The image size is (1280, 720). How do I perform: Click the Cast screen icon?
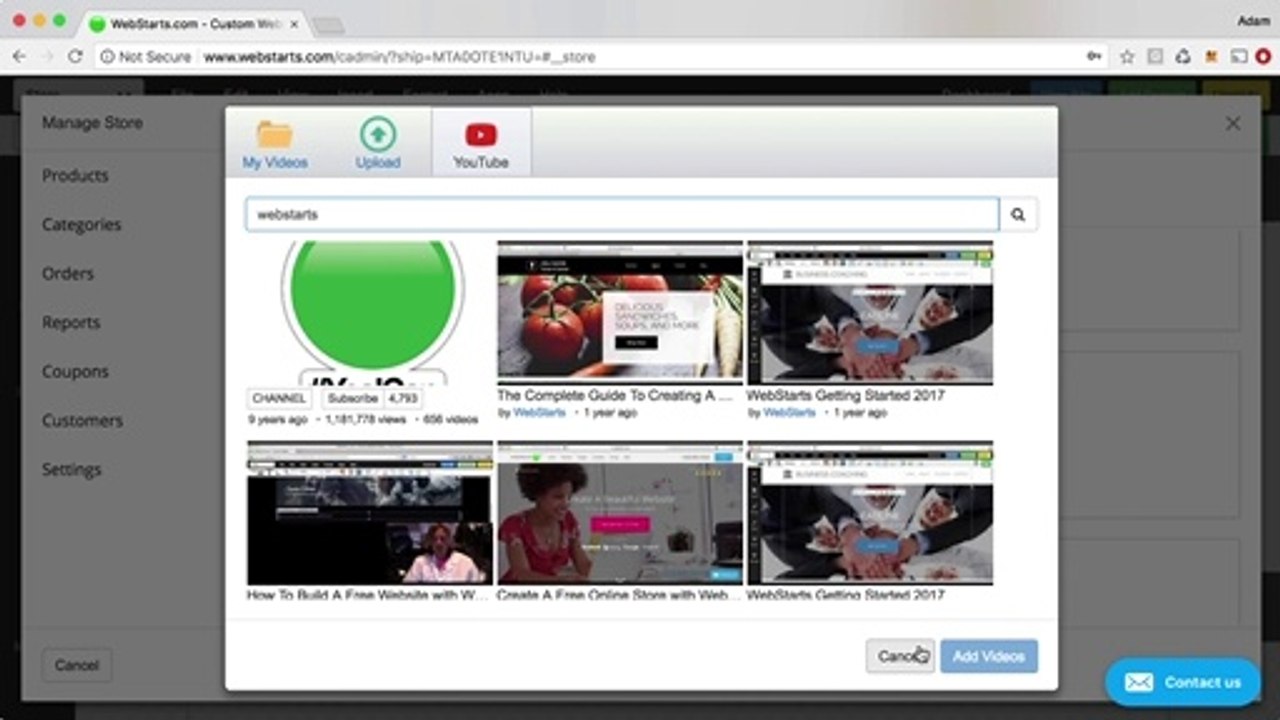point(1239,57)
